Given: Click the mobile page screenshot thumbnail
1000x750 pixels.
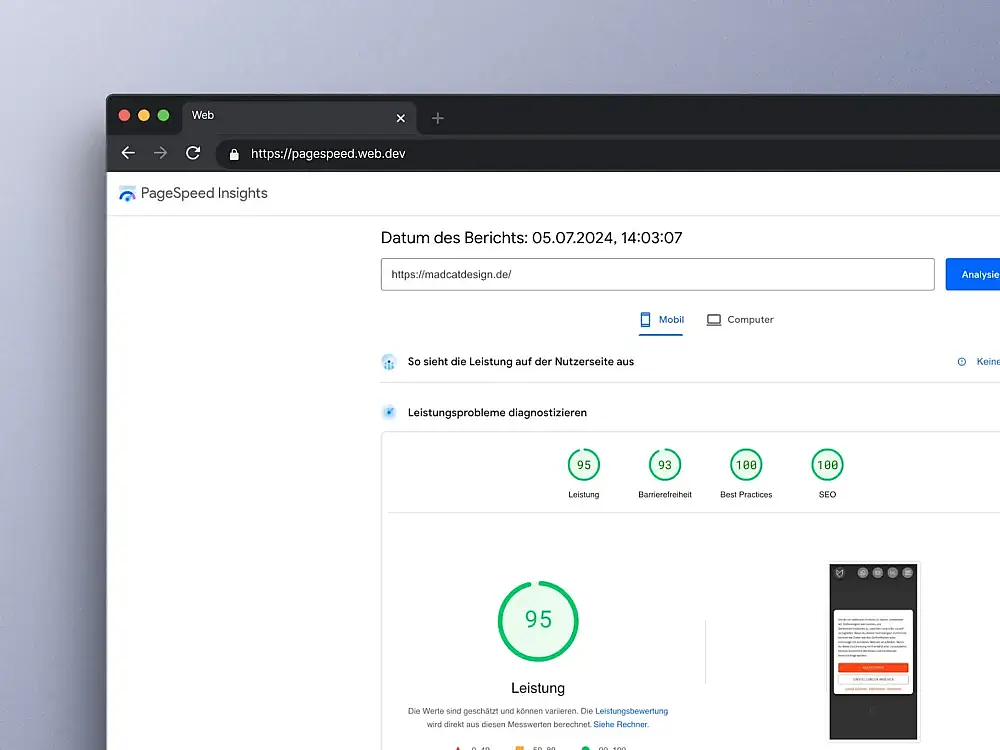Looking at the screenshot, I should click(873, 651).
